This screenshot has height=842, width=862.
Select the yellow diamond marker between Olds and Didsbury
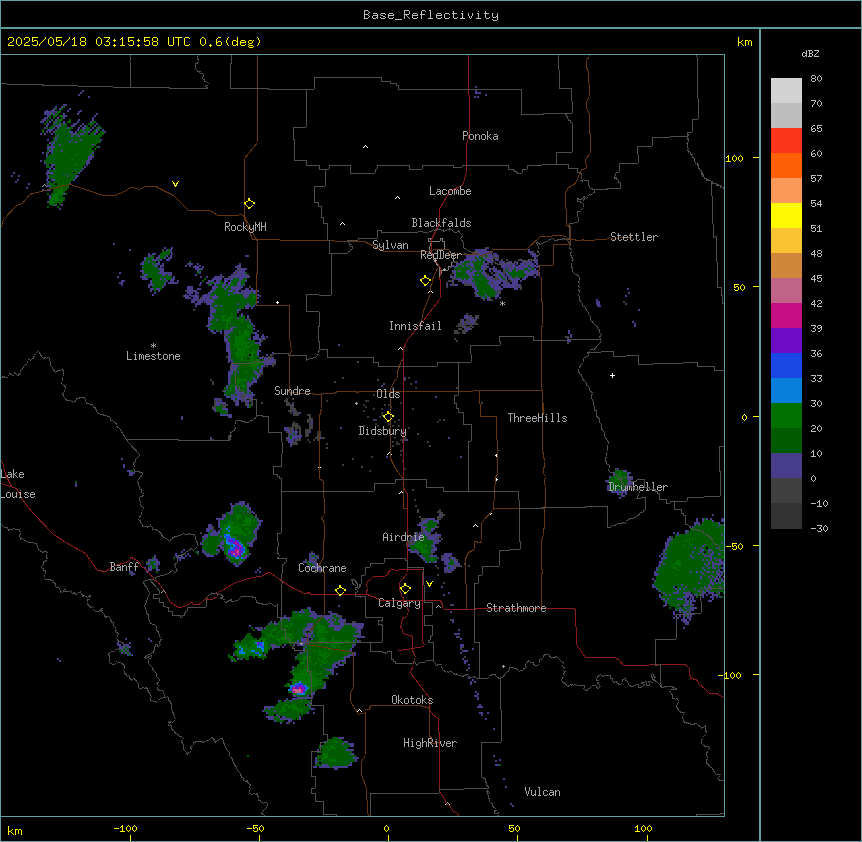[388, 417]
